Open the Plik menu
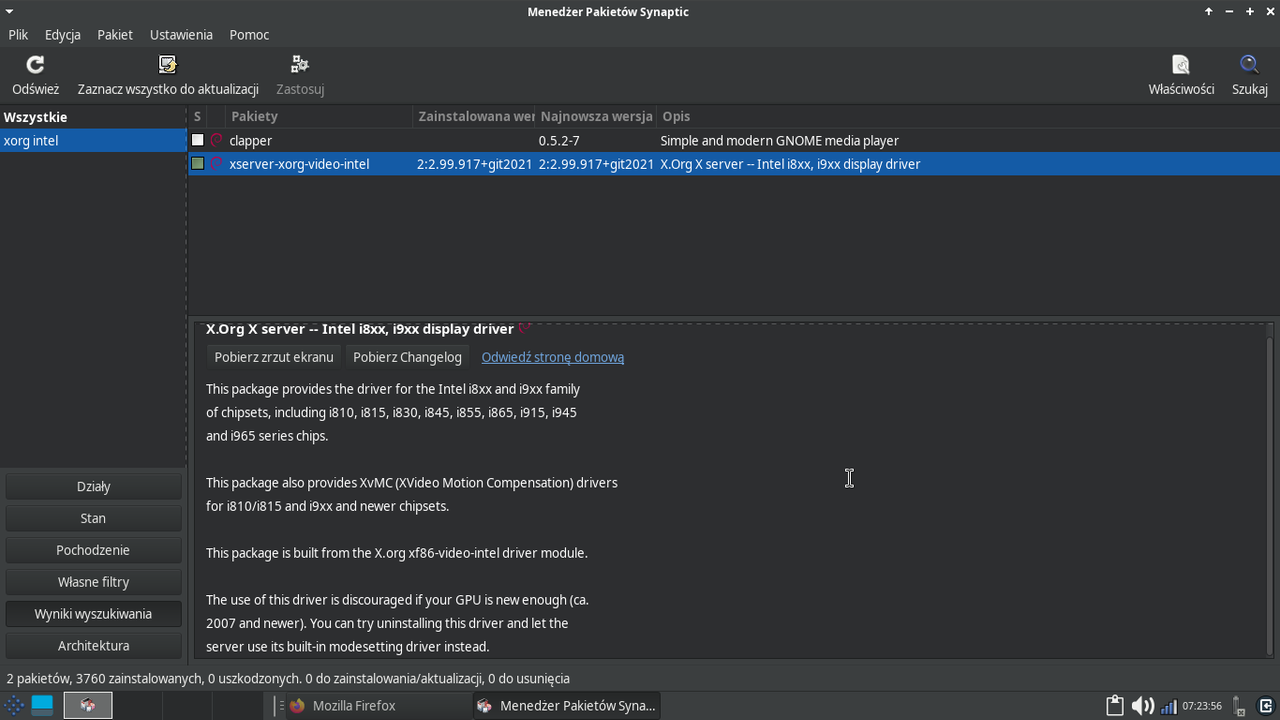1280x720 pixels. coord(18,34)
